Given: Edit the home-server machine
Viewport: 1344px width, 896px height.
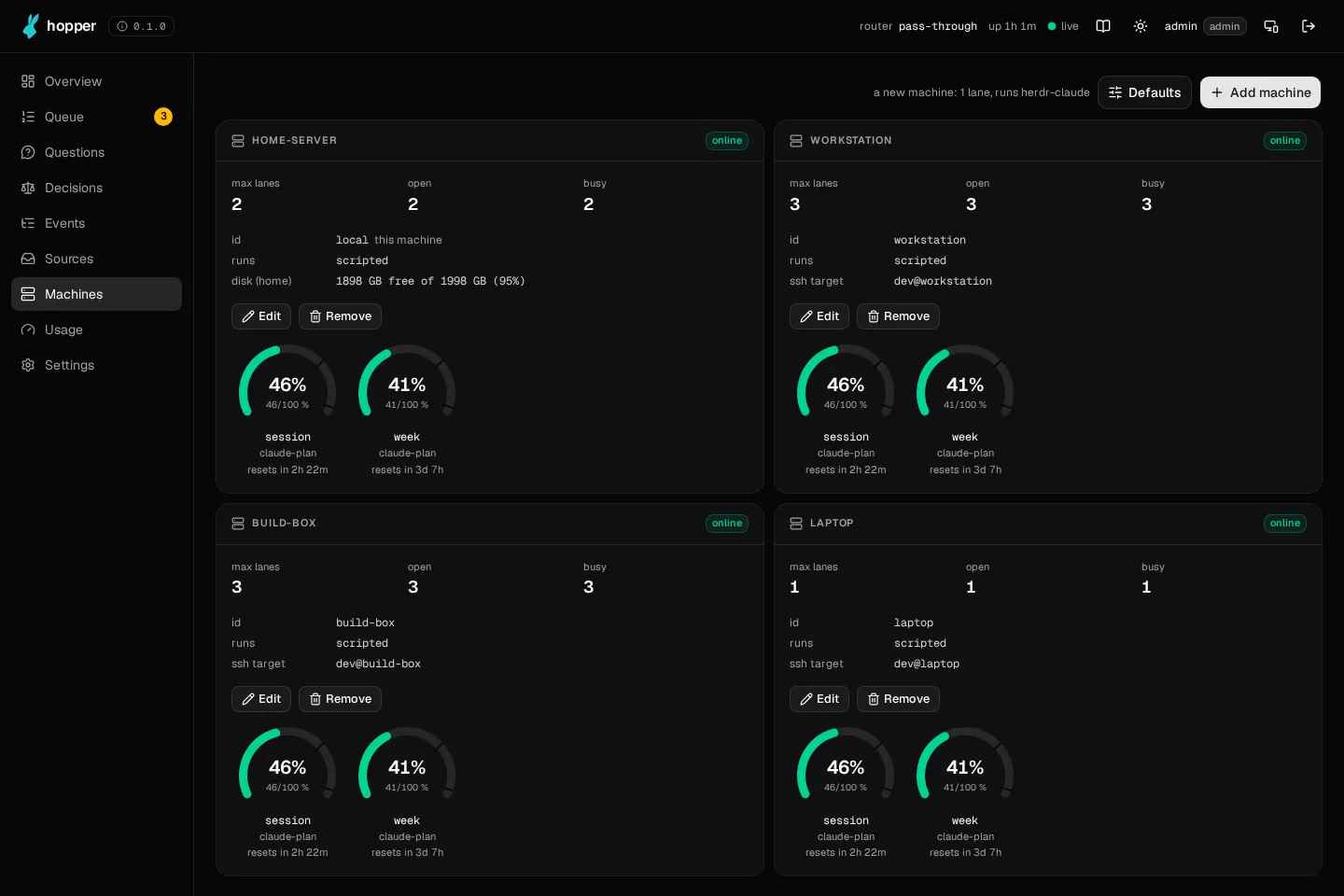Looking at the screenshot, I should (x=261, y=316).
